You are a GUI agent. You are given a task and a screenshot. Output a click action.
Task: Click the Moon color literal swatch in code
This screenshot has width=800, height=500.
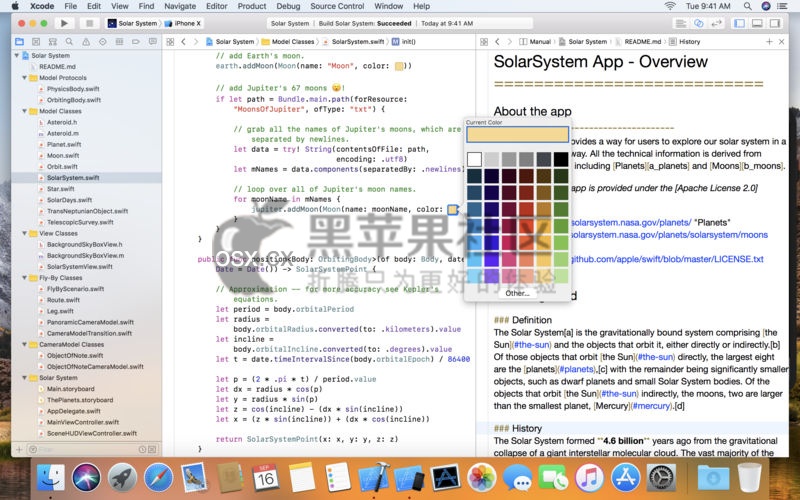tap(399, 66)
